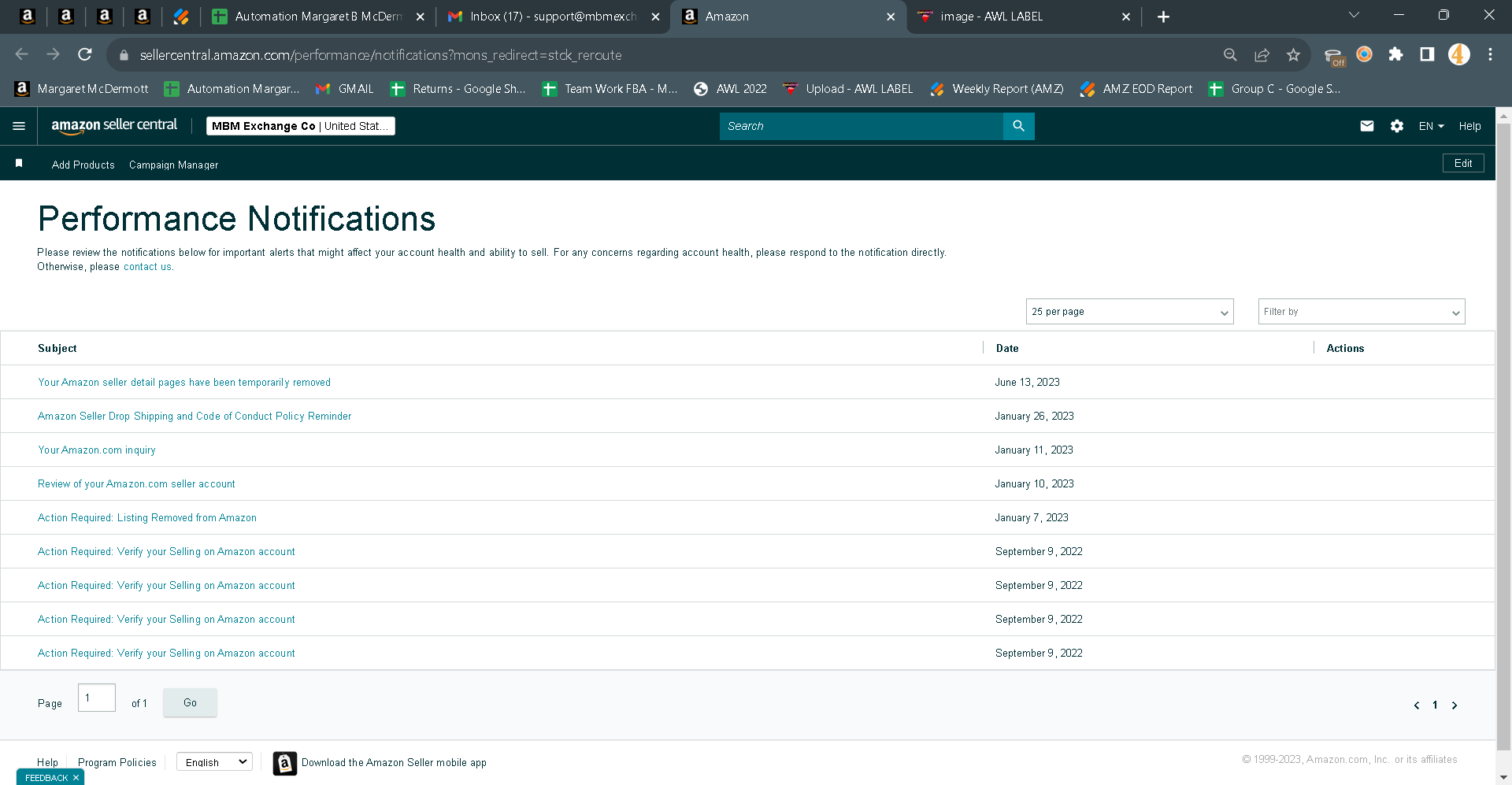Click the Seller Central Search field
The height and width of the screenshot is (785, 1512).
(862, 126)
